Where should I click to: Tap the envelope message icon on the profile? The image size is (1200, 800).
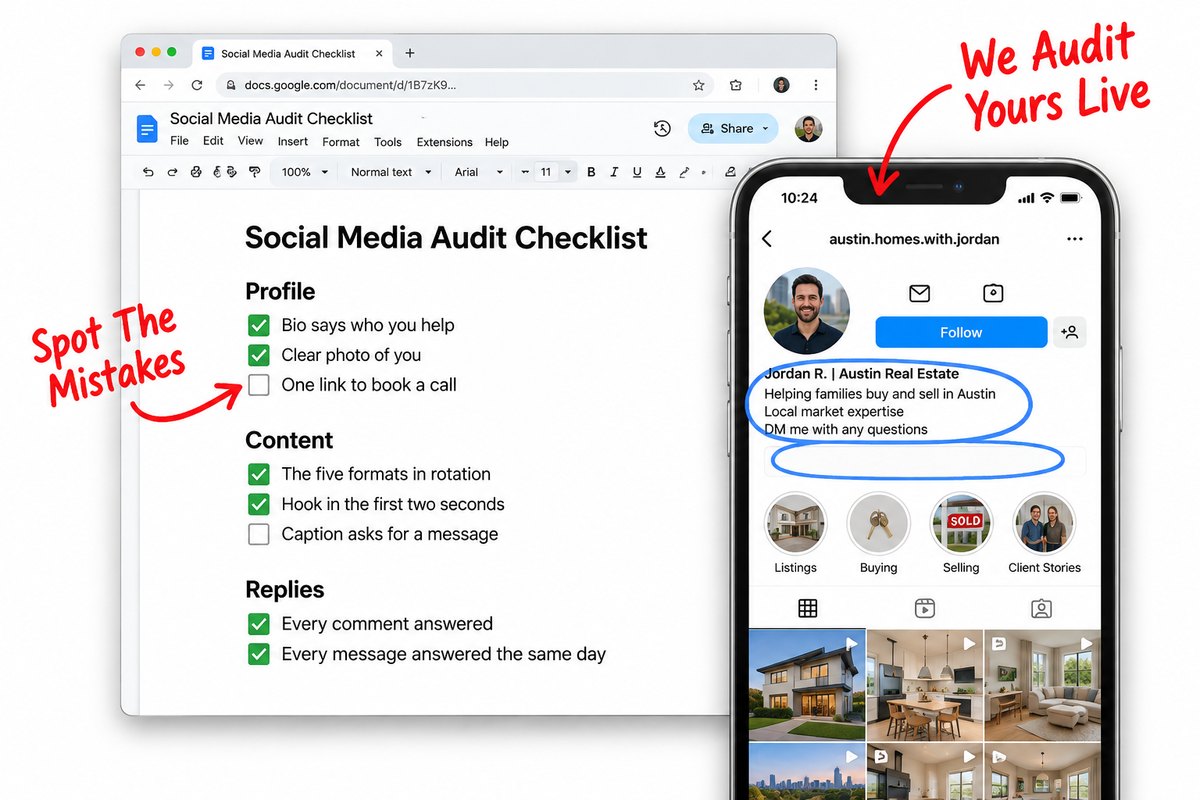tap(919, 293)
